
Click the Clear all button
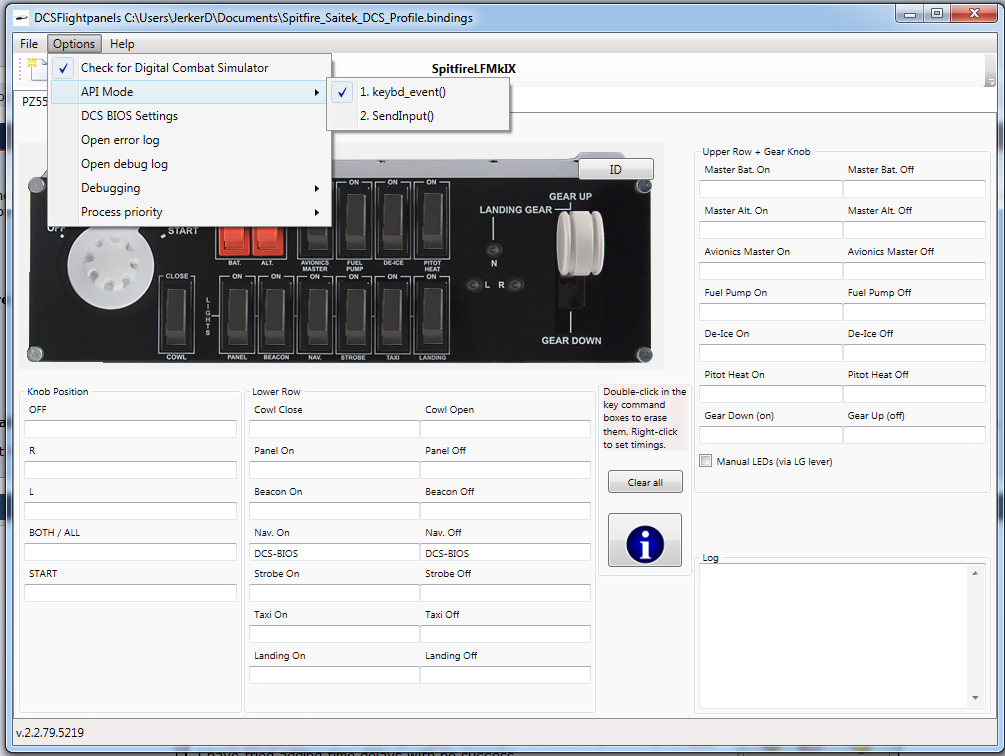pos(645,482)
